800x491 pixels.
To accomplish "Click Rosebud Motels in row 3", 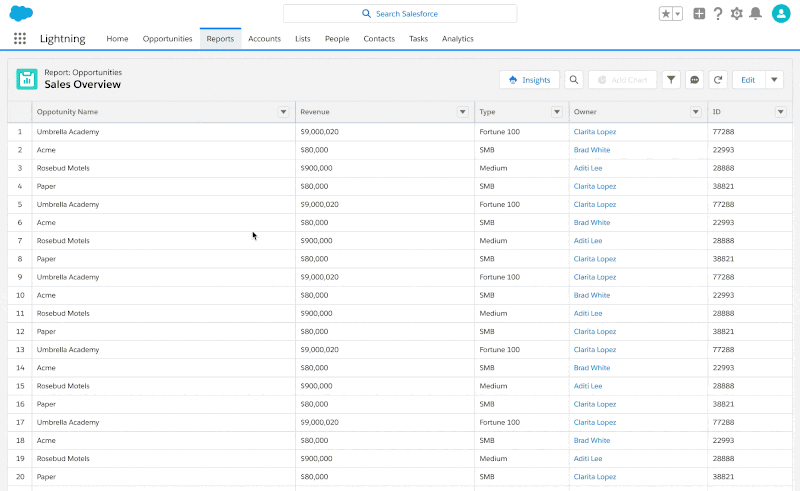I will point(63,168).
